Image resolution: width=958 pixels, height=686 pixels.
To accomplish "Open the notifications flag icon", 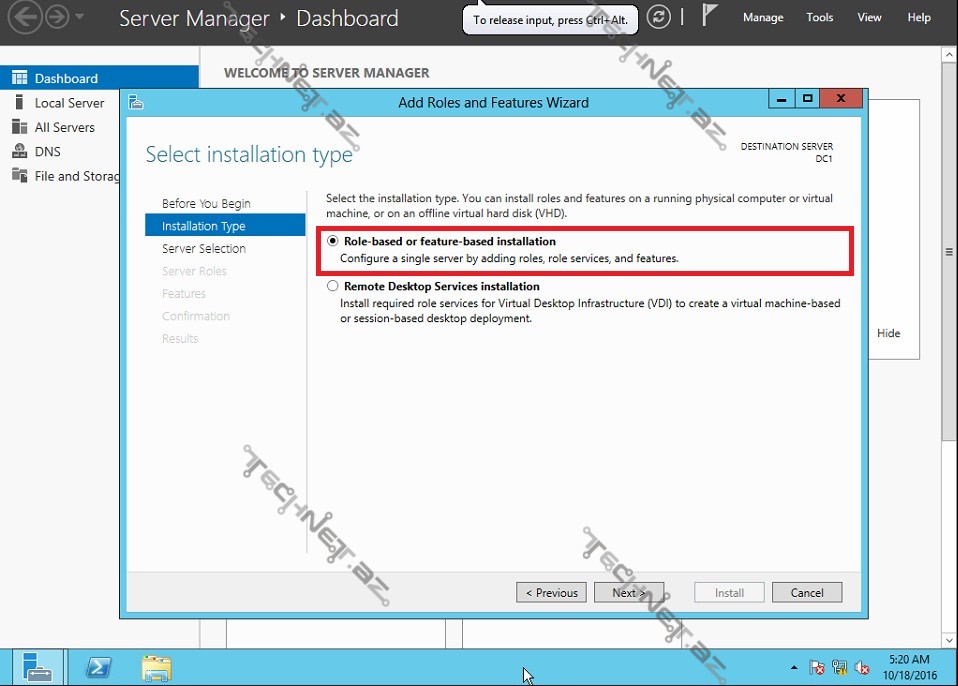I will coord(710,17).
